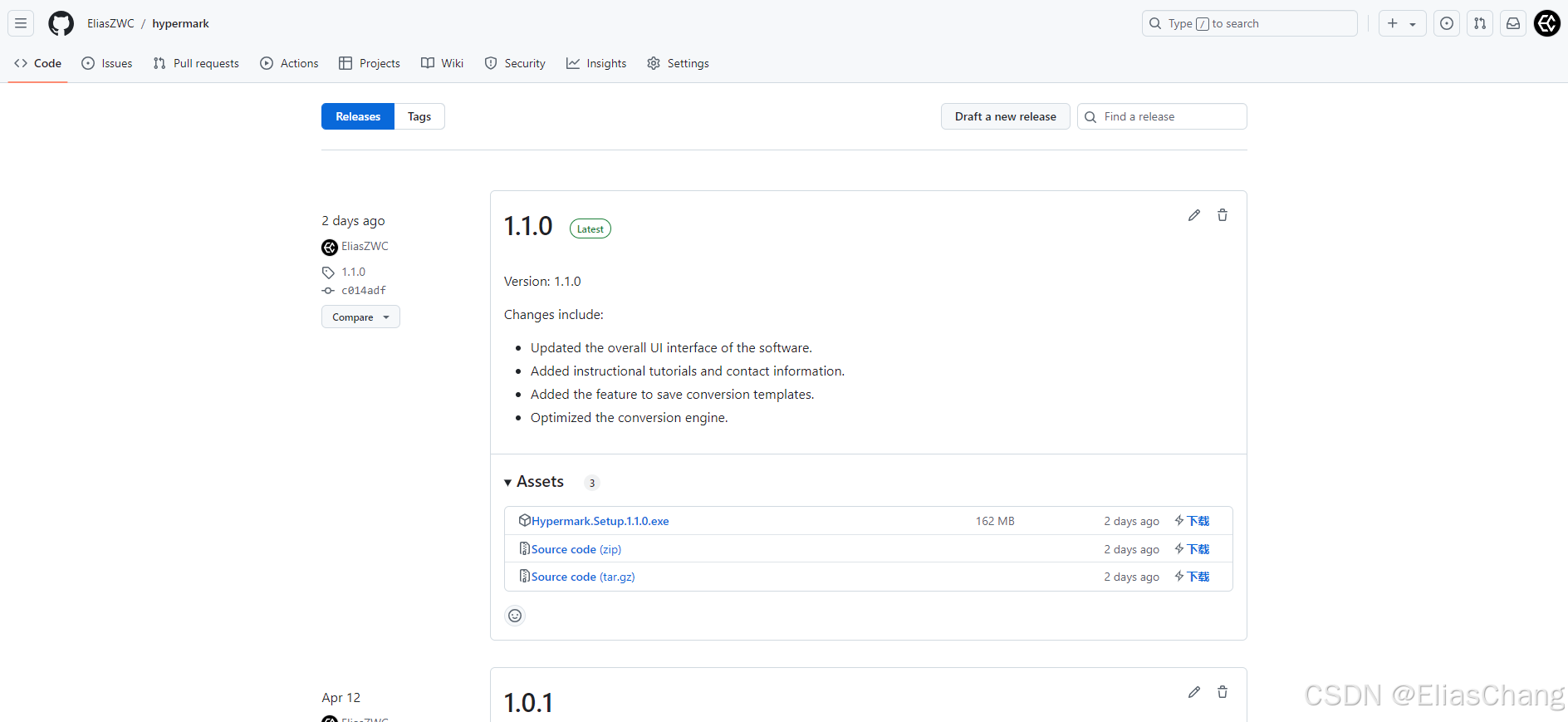Open release title 1.1.0

528,226
